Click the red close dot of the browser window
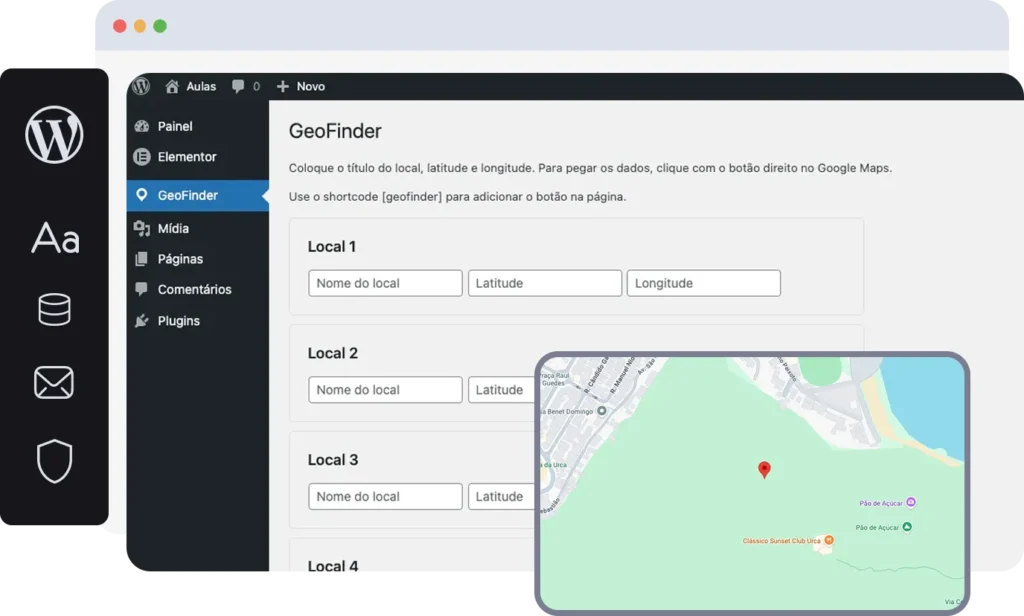Screen dimensions: 1024x616 pyautogui.click(x=120, y=26)
